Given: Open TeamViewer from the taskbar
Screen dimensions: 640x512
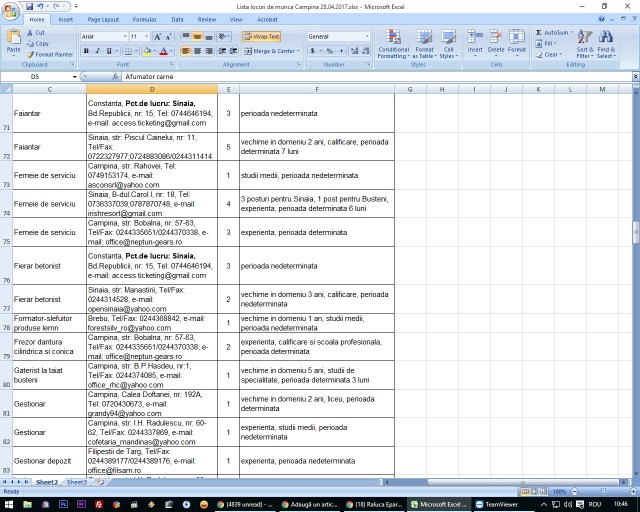Looking at the screenshot, I should 497,504.
